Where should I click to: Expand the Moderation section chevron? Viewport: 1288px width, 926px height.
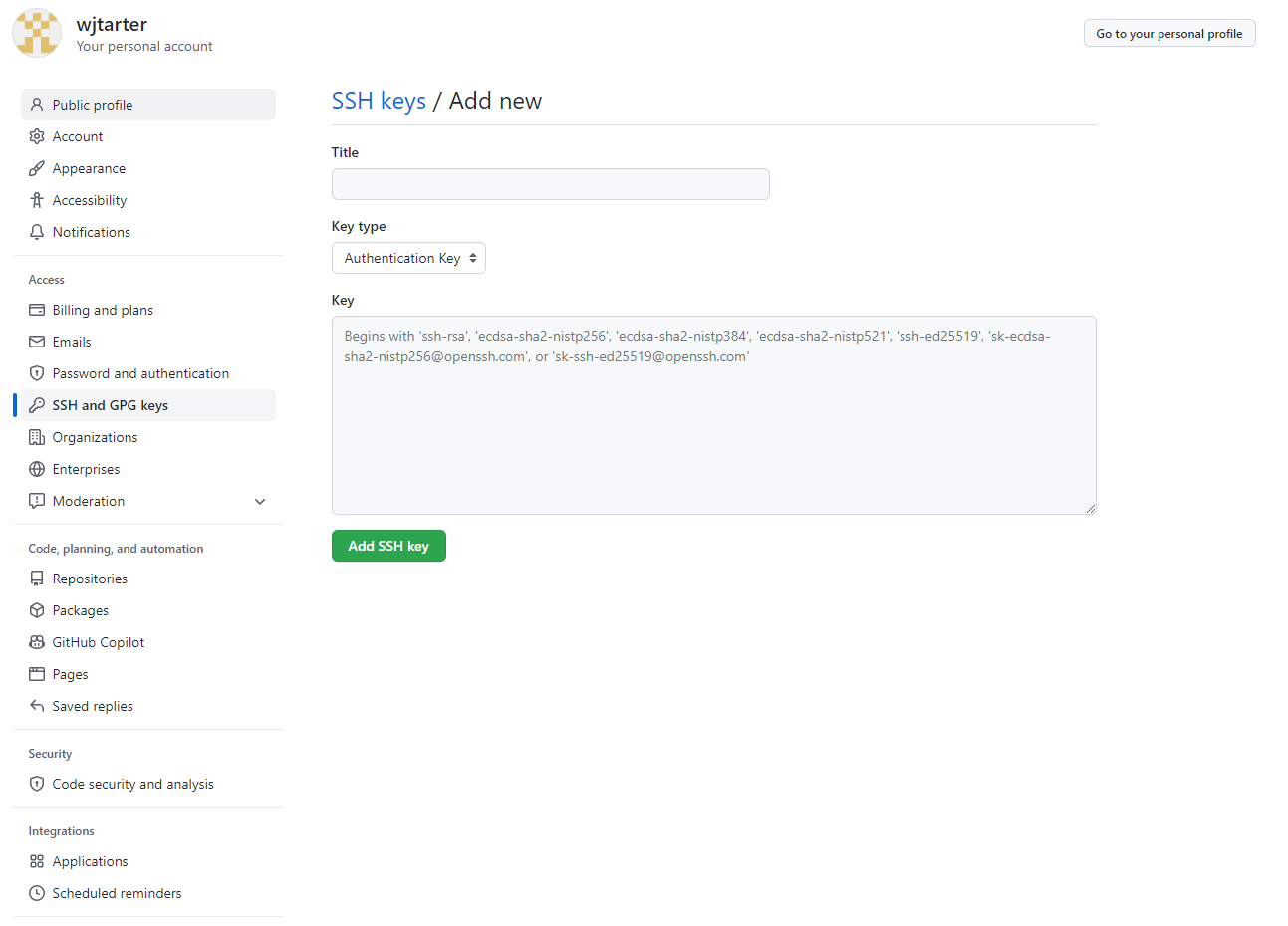pyautogui.click(x=260, y=501)
